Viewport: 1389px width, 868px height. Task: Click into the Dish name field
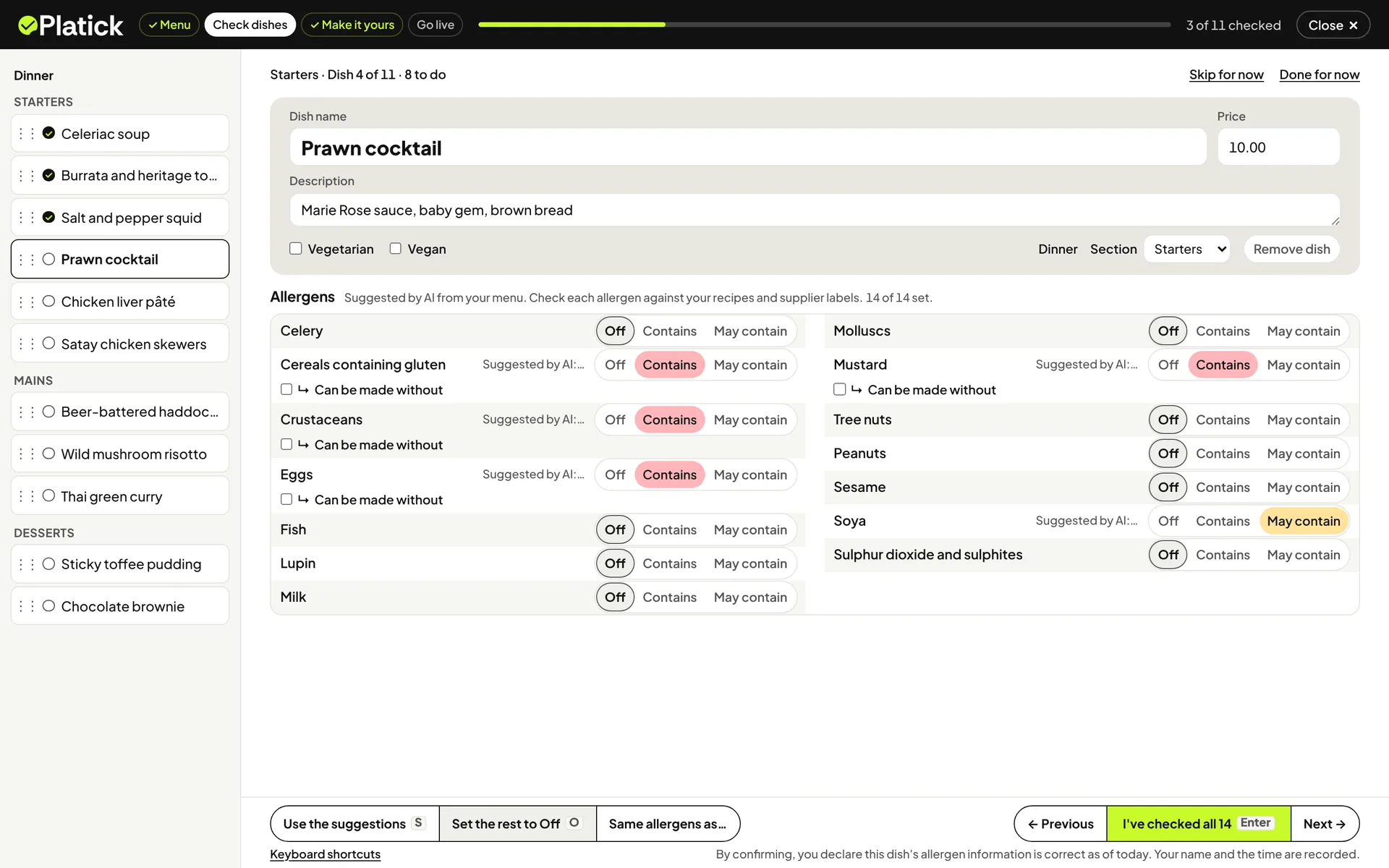click(748, 148)
